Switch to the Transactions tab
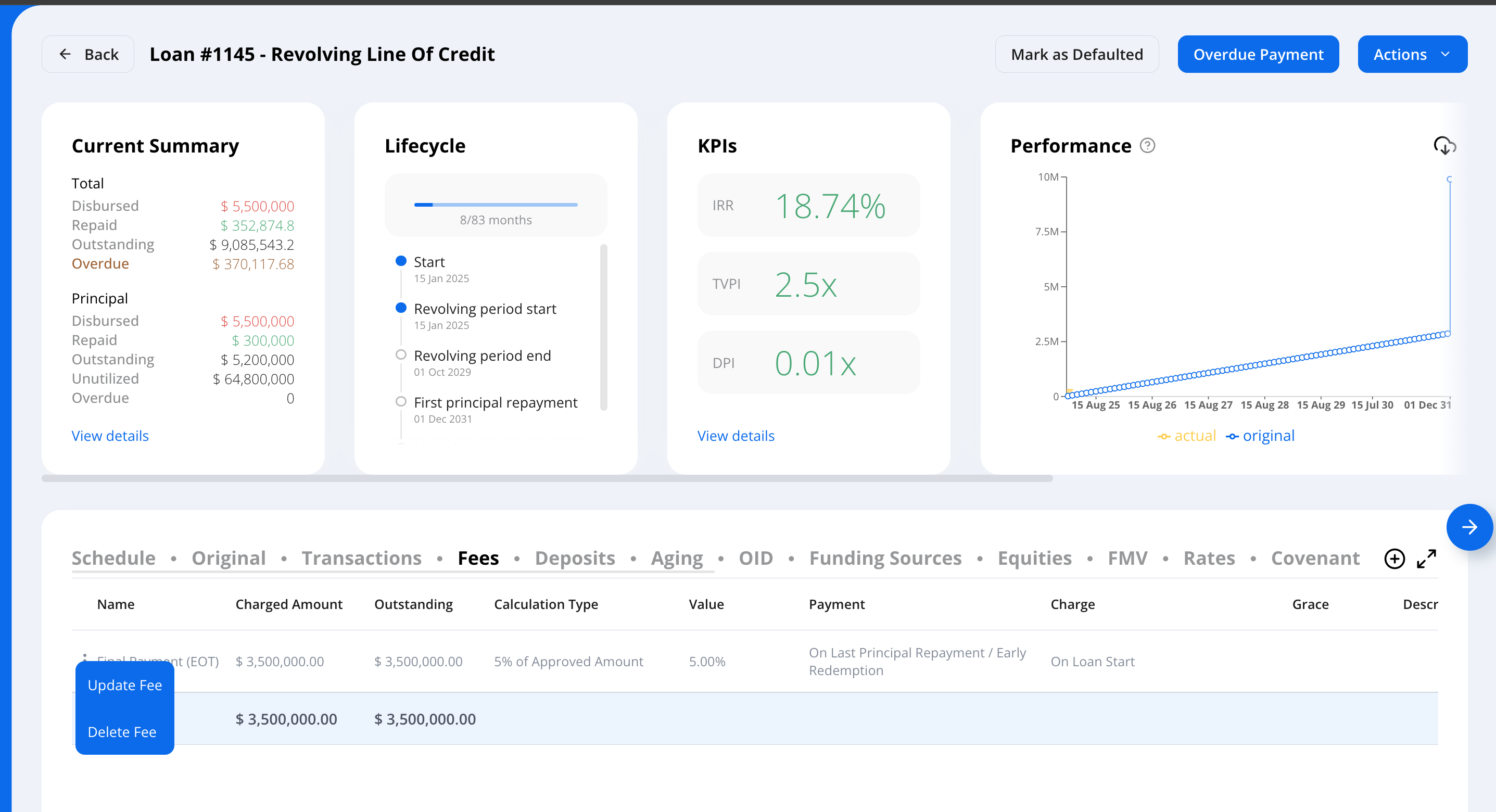The image size is (1496, 812). coord(361,558)
